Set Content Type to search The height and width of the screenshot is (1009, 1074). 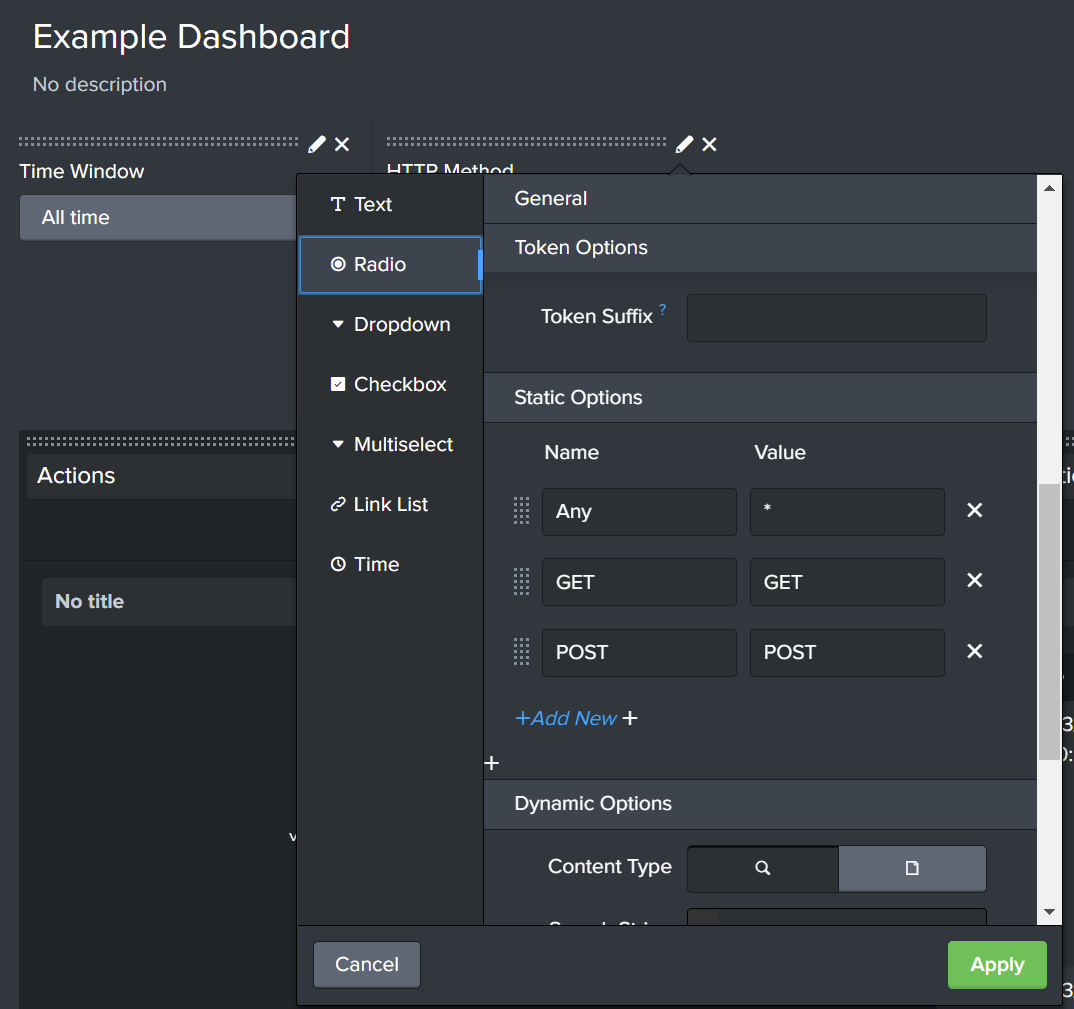(762, 868)
